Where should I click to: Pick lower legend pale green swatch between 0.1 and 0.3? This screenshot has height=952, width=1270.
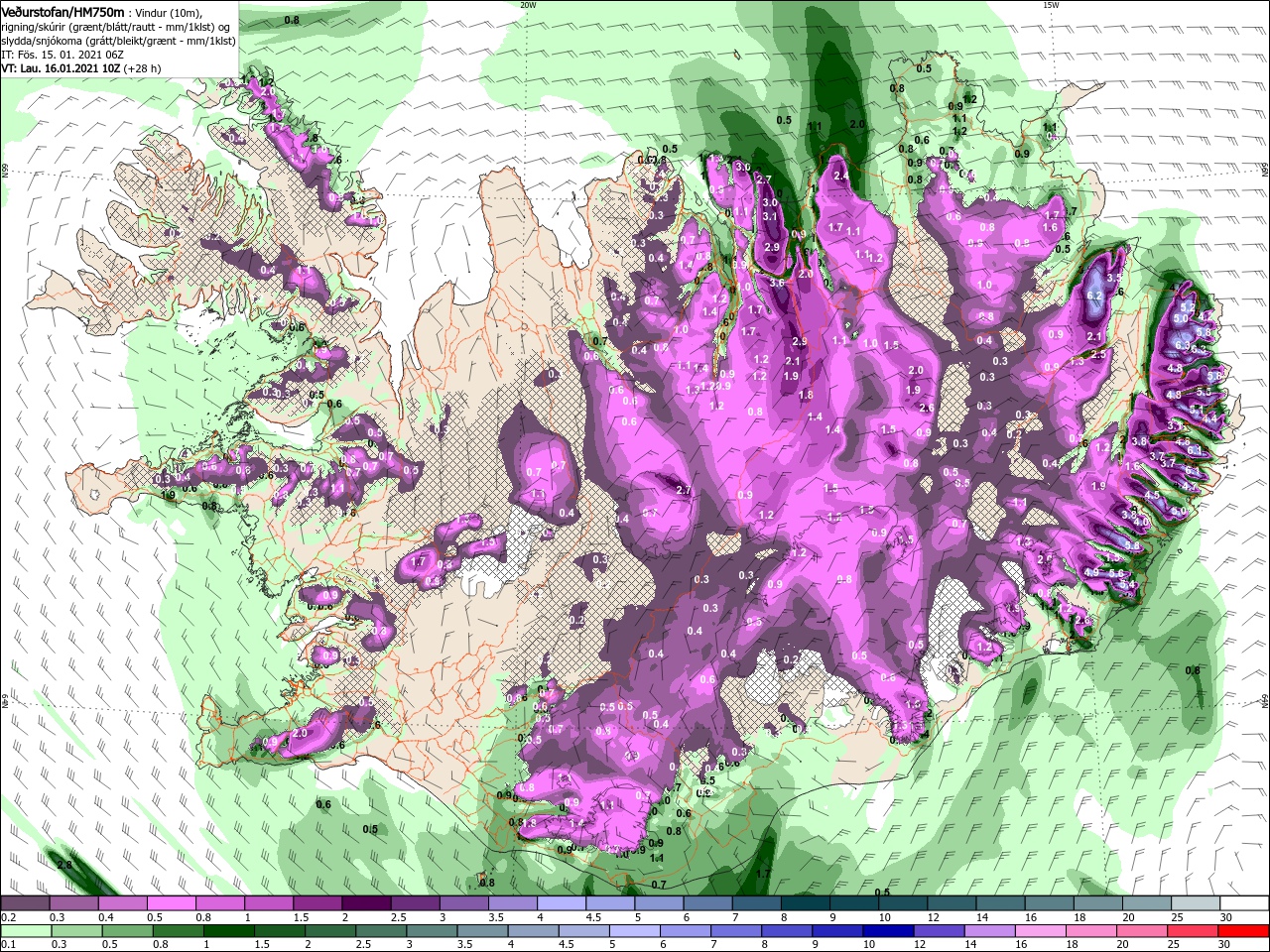tap(25, 930)
